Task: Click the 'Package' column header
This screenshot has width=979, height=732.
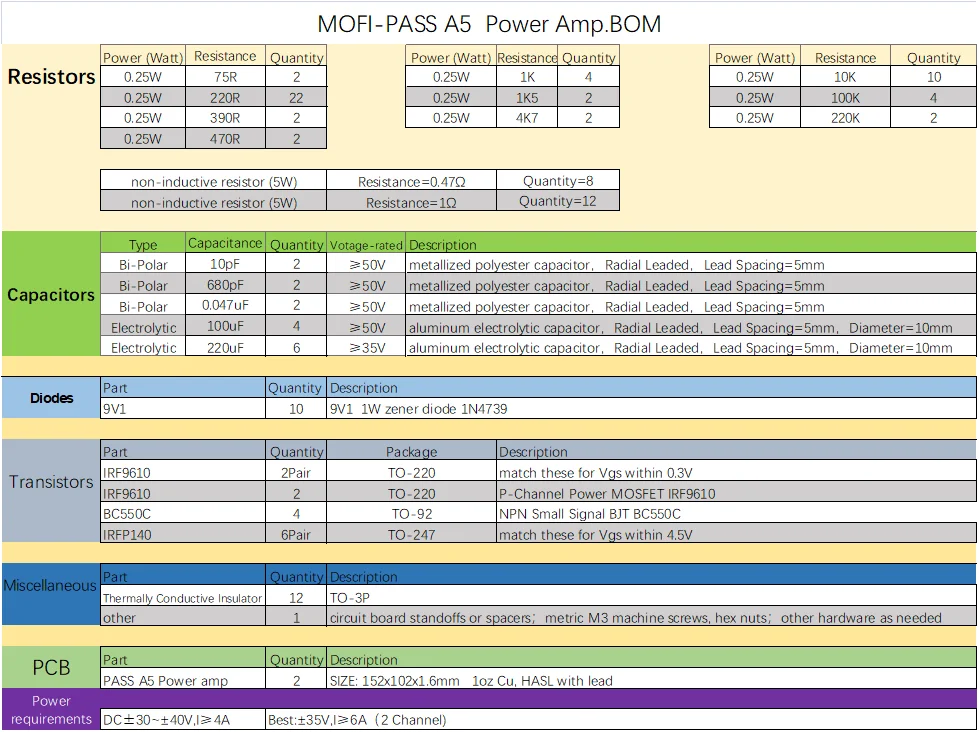Action: coord(411,452)
